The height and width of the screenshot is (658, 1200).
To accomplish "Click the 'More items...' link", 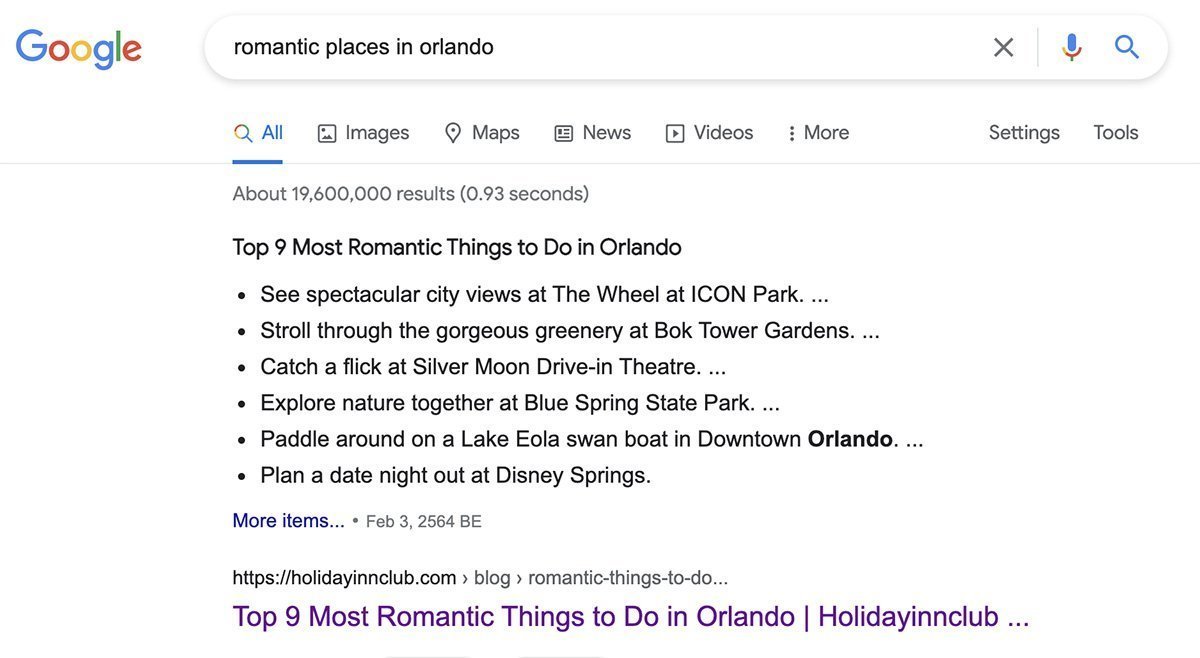I will (x=288, y=521).
